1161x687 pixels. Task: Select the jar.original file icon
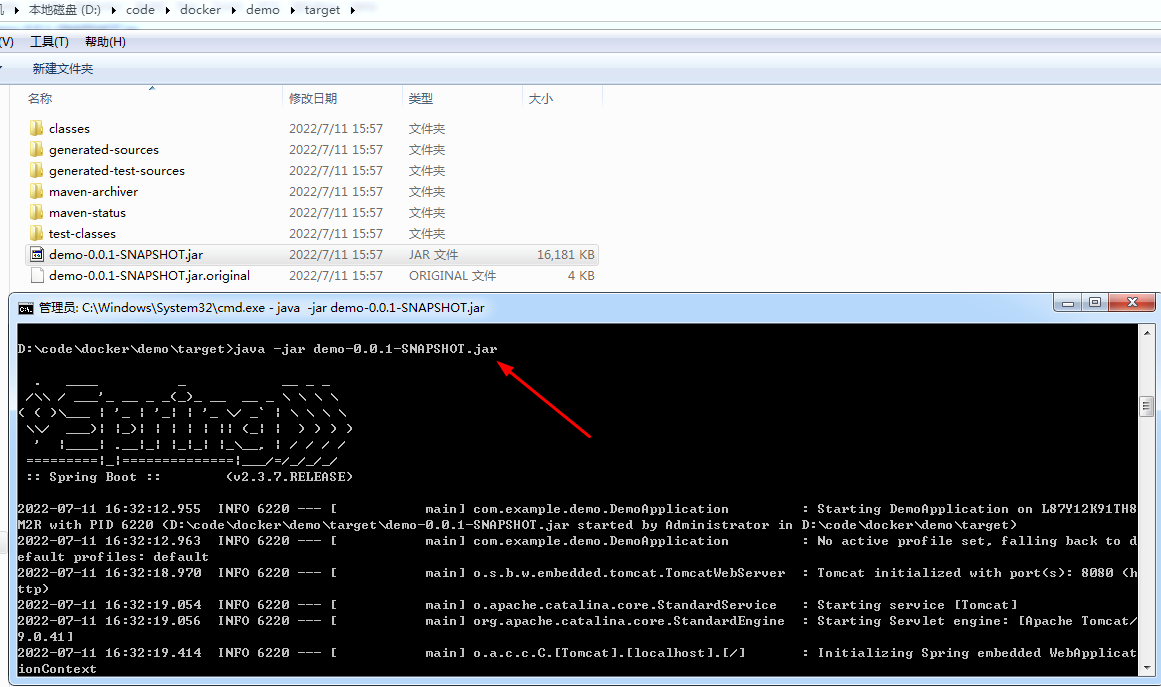click(x=37, y=275)
